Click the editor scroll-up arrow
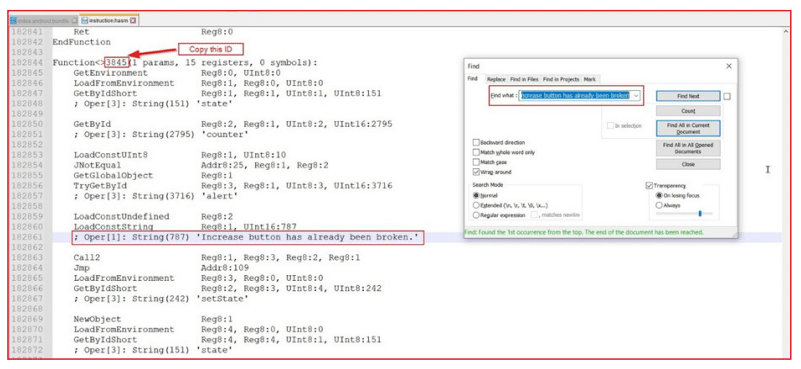801x369 pixels. pos(786,32)
